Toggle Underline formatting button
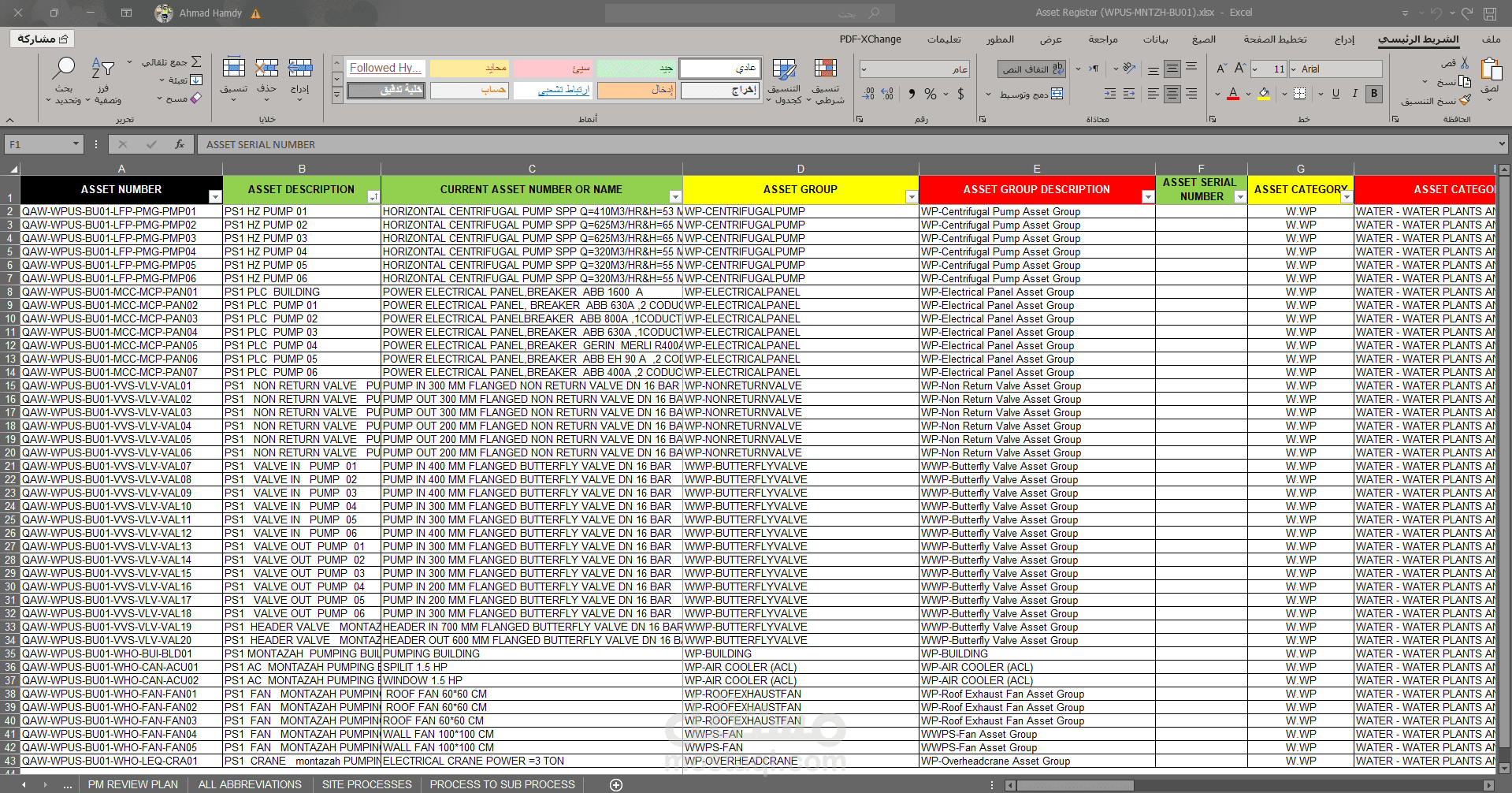The image size is (1512, 793). coord(1336,93)
